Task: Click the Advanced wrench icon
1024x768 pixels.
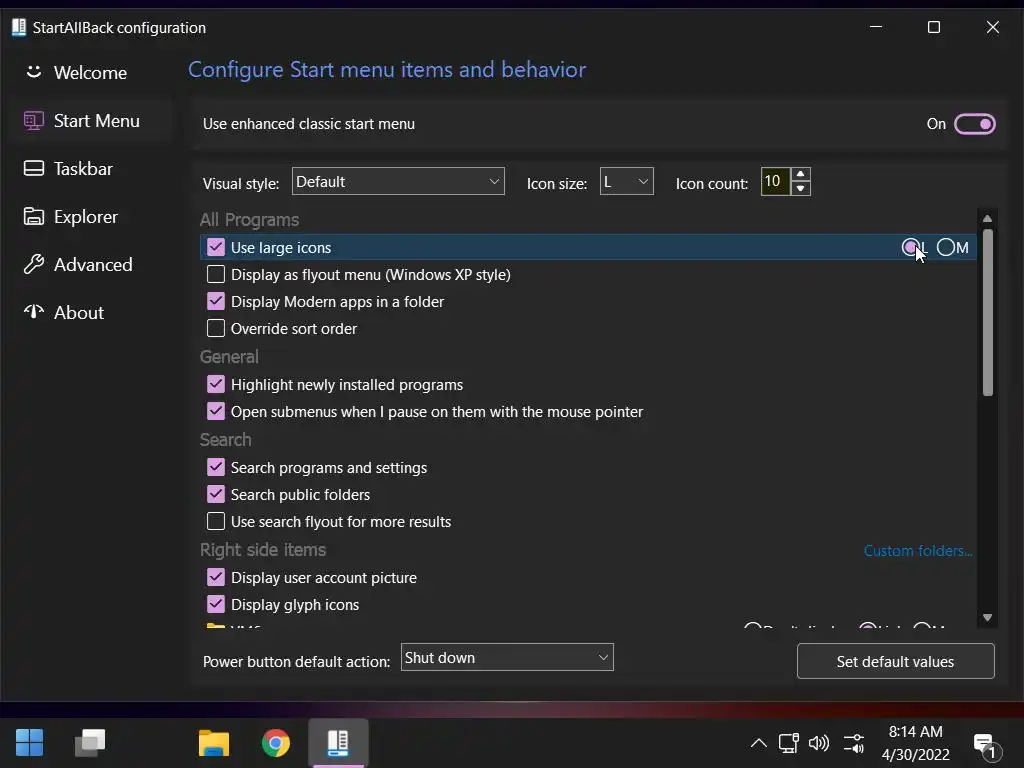Action: 33,264
